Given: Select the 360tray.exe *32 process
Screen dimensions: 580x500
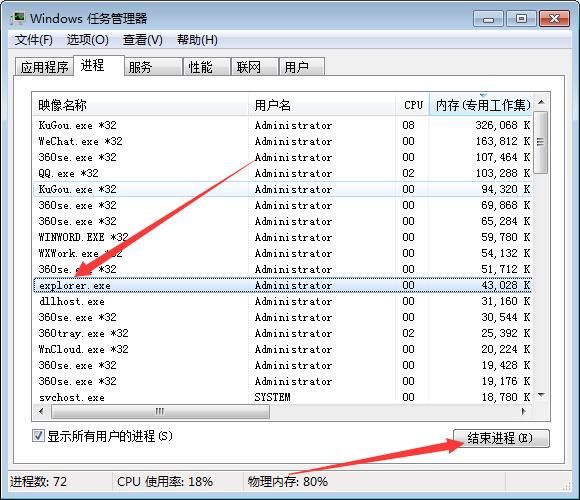Looking at the screenshot, I should coord(283,333).
